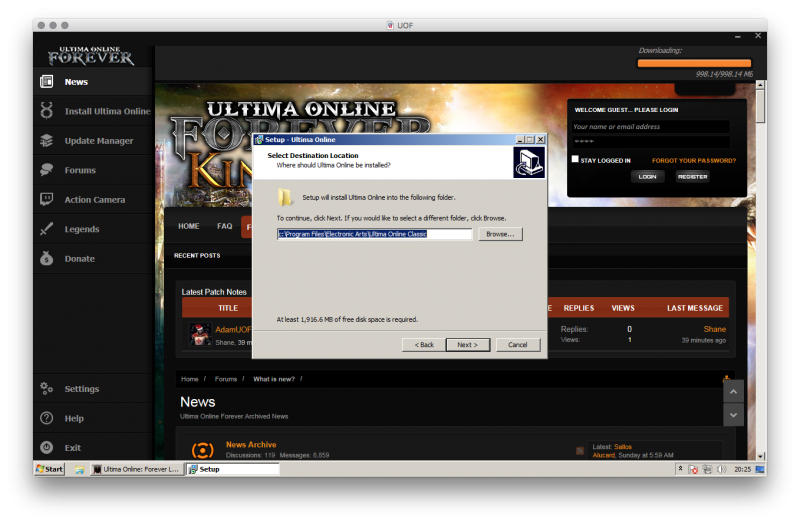Sort by the VIEWS column header
Viewport: 800px width, 524px height.
[x=623, y=308]
